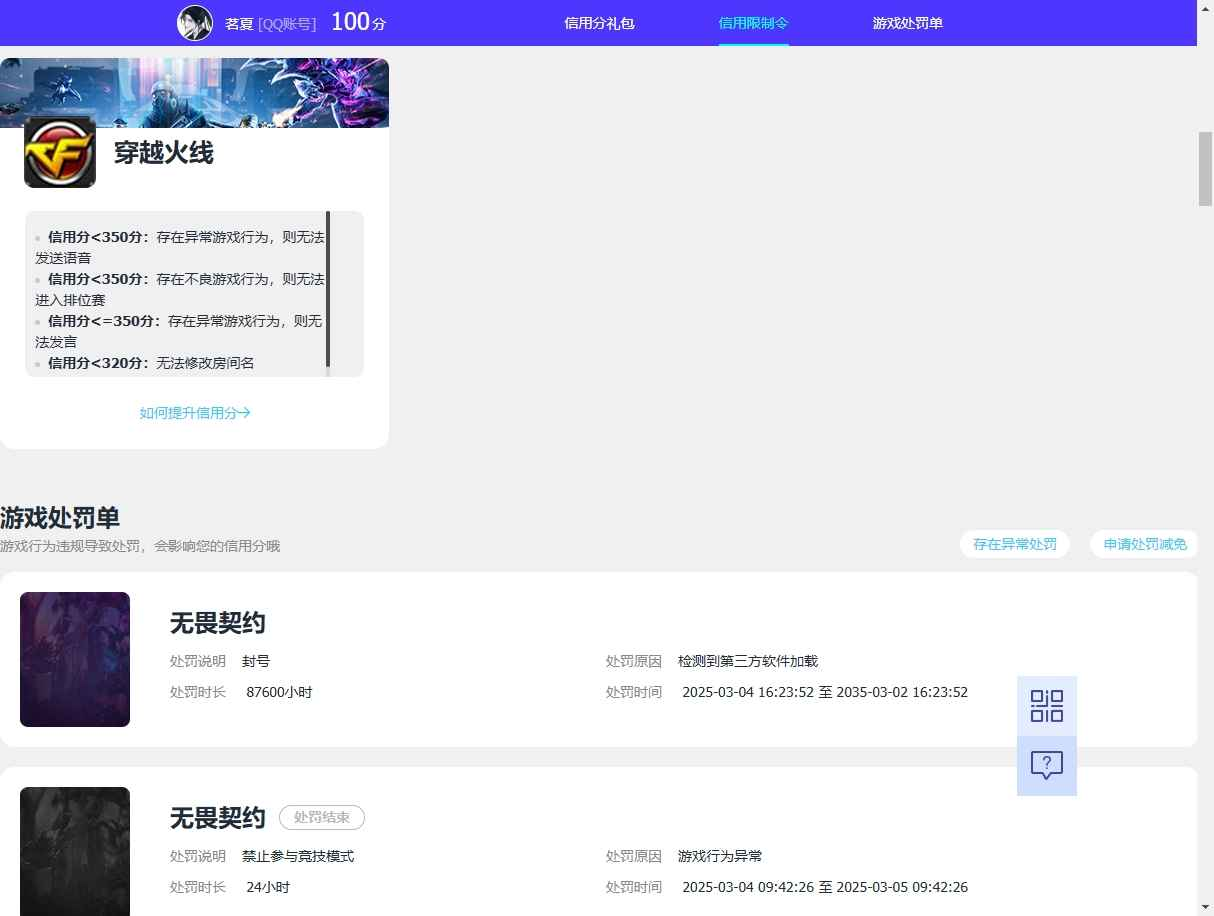Viewport: 1214px width, 916px height.
Task: Click the 2035-03-02 penalty time range
Action: [825, 692]
